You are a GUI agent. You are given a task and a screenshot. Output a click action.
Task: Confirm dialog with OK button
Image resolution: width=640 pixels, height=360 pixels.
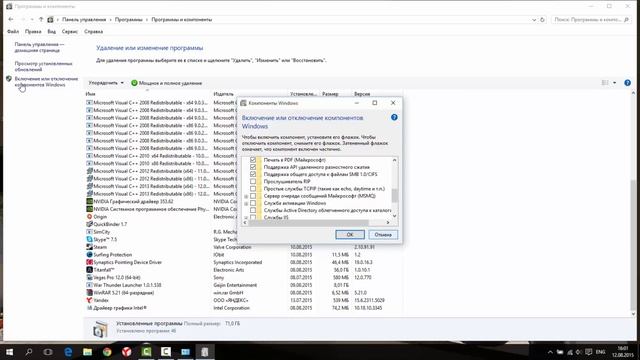350,235
